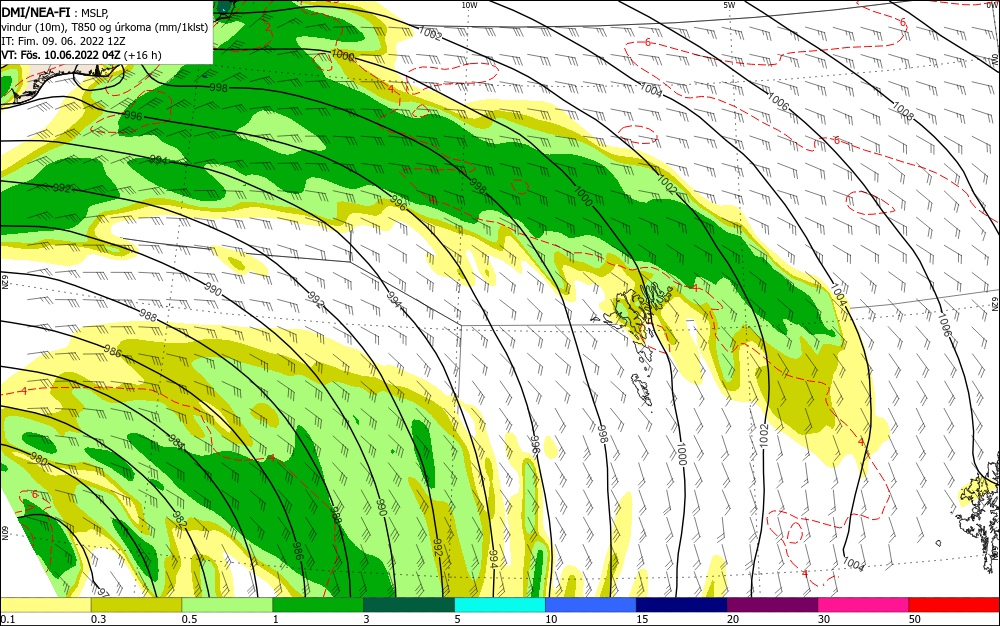1000x626 pixels.
Task: Choose the navy 15–20 legend color block
Action: [x=682, y=605]
